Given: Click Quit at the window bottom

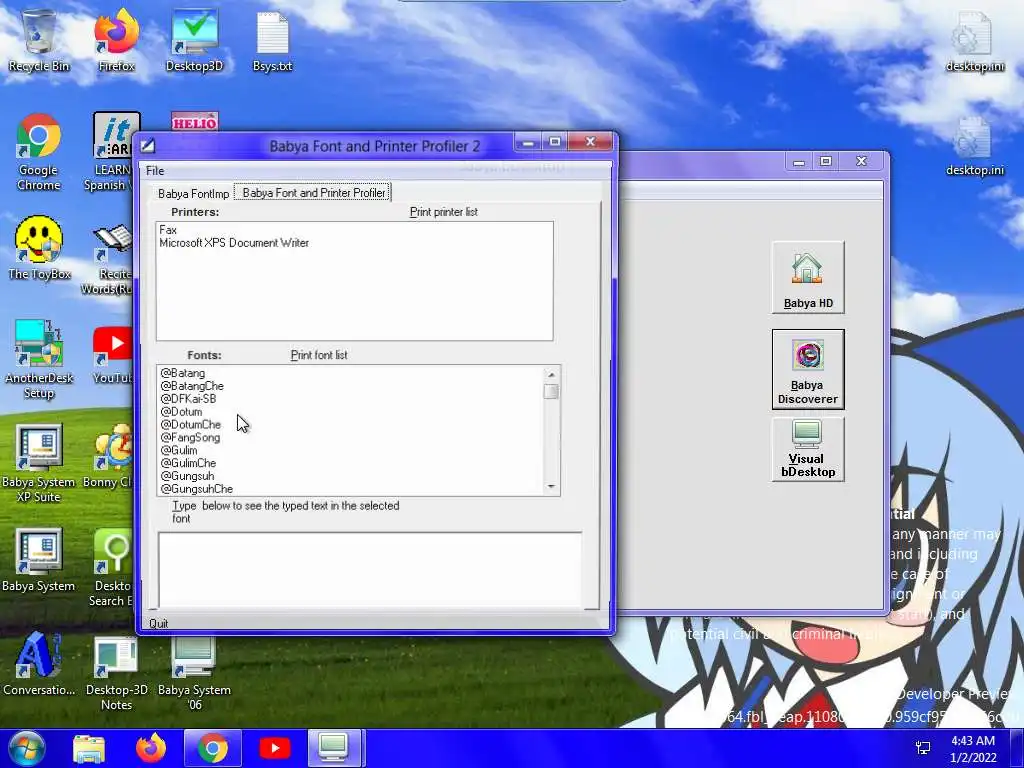Looking at the screenshot, I should (x=158, y=624).
